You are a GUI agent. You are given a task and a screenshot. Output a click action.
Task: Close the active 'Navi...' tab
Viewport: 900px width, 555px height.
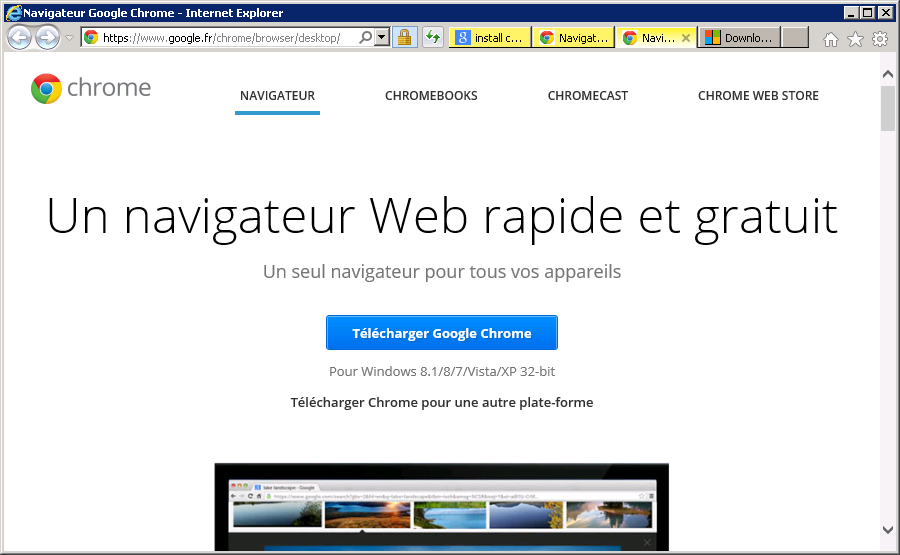(x=686, y=38)
